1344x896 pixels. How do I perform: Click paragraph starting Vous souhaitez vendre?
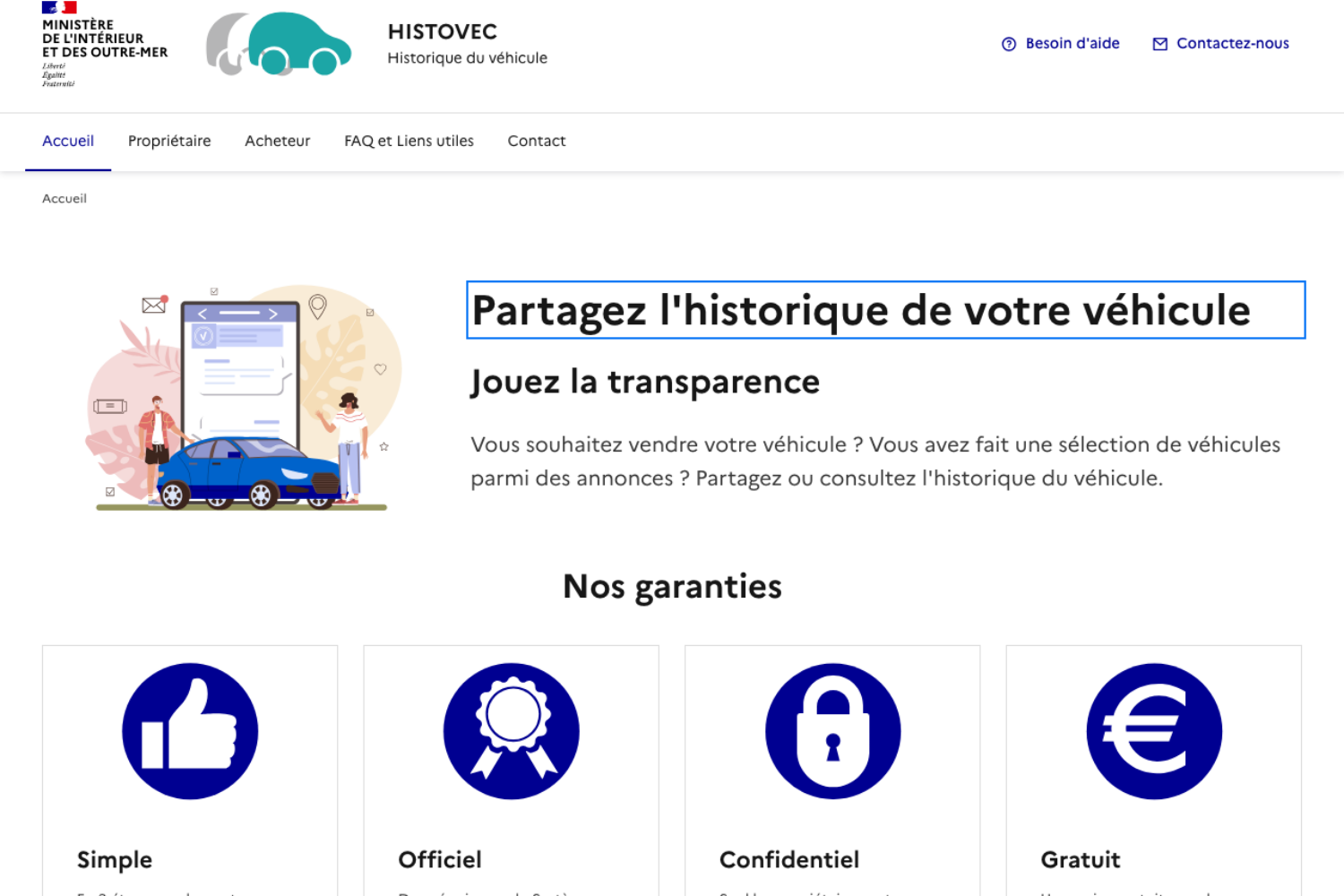[875, 461]
